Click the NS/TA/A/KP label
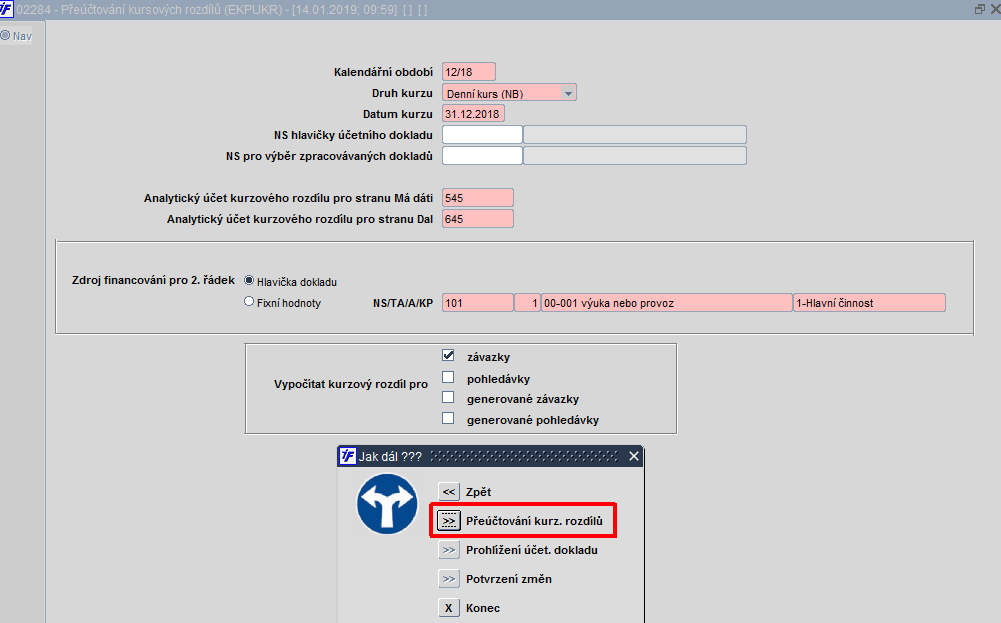1001x623 pixels. pos(403,303)
